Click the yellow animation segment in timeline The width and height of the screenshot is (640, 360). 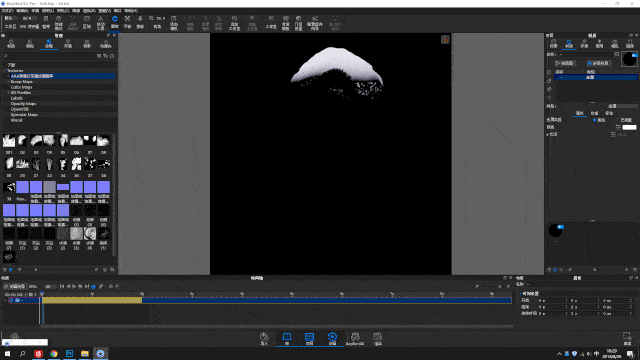[92, 300]
